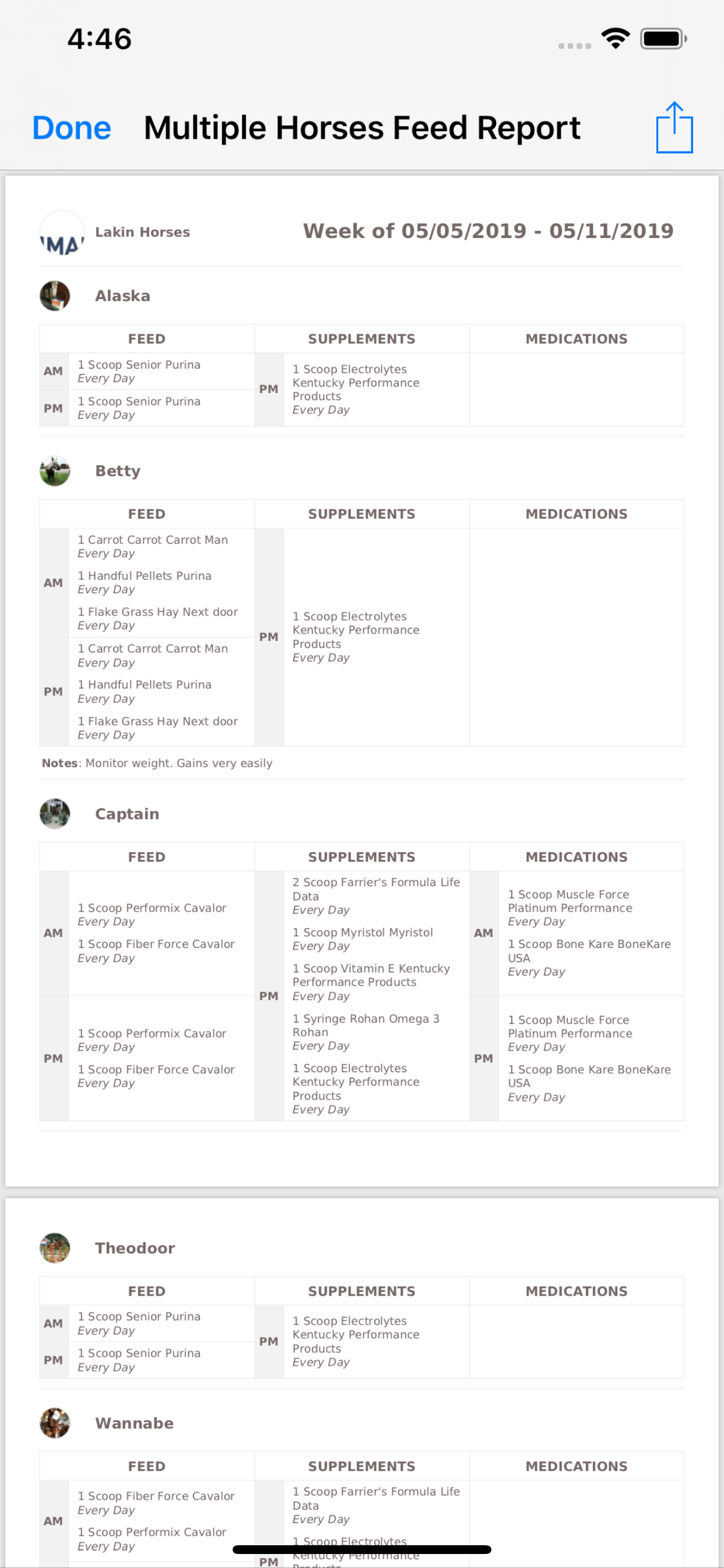Select Captain's Medications column header
This screenshot has height=1568, width=724.
click(576, 856)
